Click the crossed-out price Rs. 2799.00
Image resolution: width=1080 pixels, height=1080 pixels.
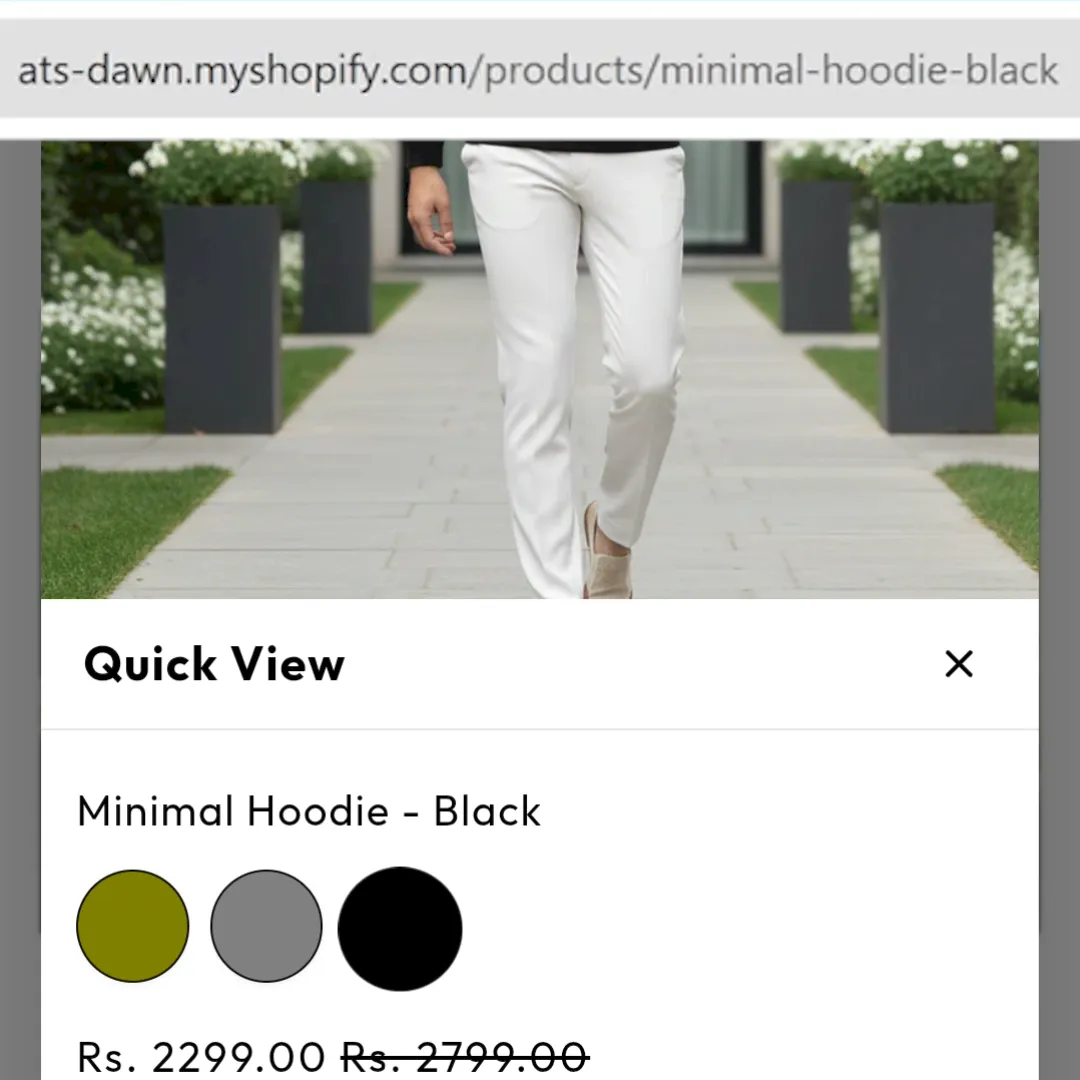(466, 1057)
